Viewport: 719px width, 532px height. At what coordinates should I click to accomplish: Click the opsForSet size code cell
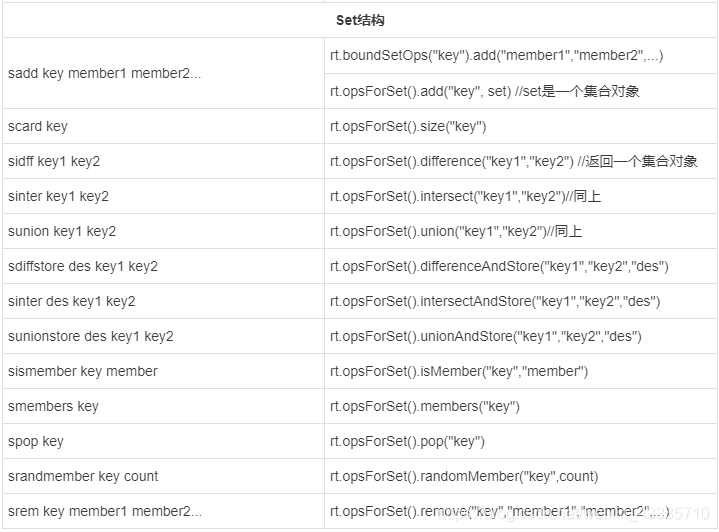click(408, 127)
